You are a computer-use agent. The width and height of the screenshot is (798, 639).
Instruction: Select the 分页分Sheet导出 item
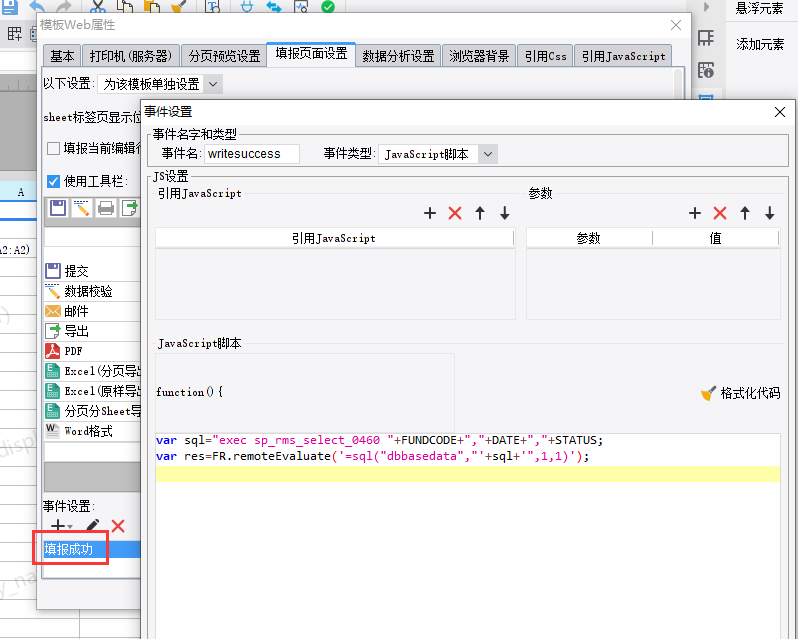92,411
